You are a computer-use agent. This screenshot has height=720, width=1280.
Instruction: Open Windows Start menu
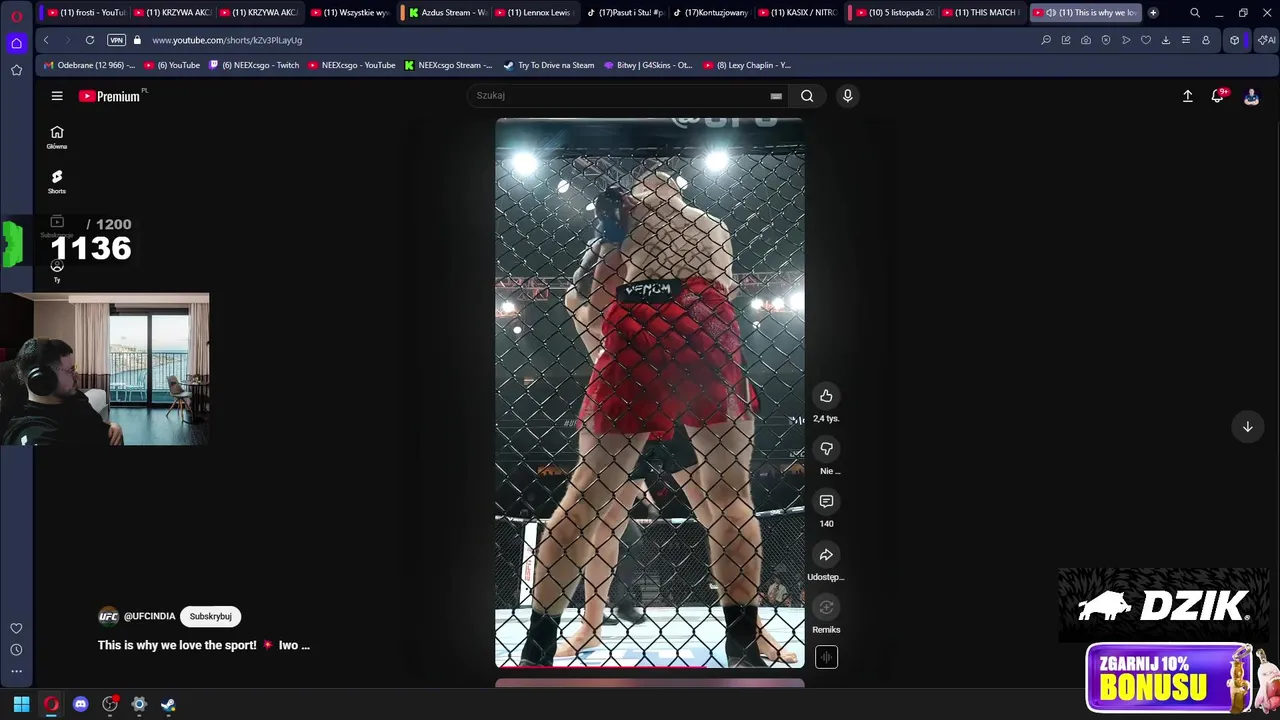point(21,704)
